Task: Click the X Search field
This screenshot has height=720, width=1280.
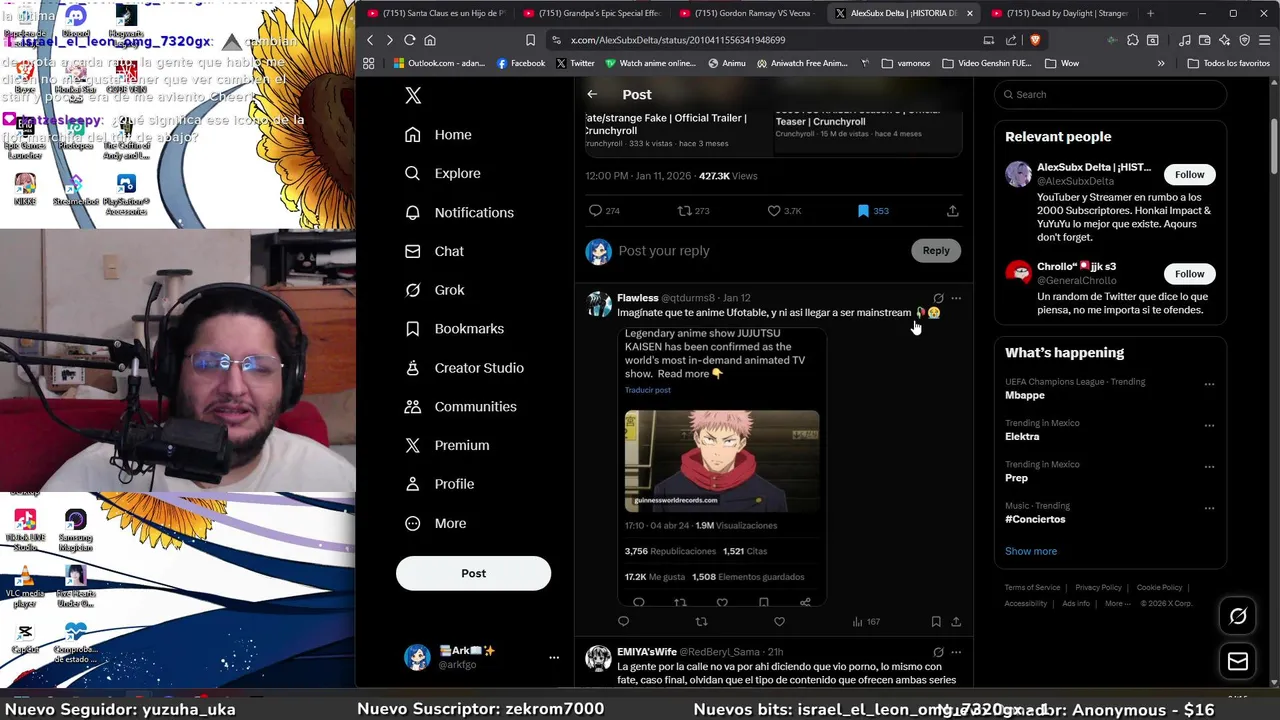Action: (1110, 95)
